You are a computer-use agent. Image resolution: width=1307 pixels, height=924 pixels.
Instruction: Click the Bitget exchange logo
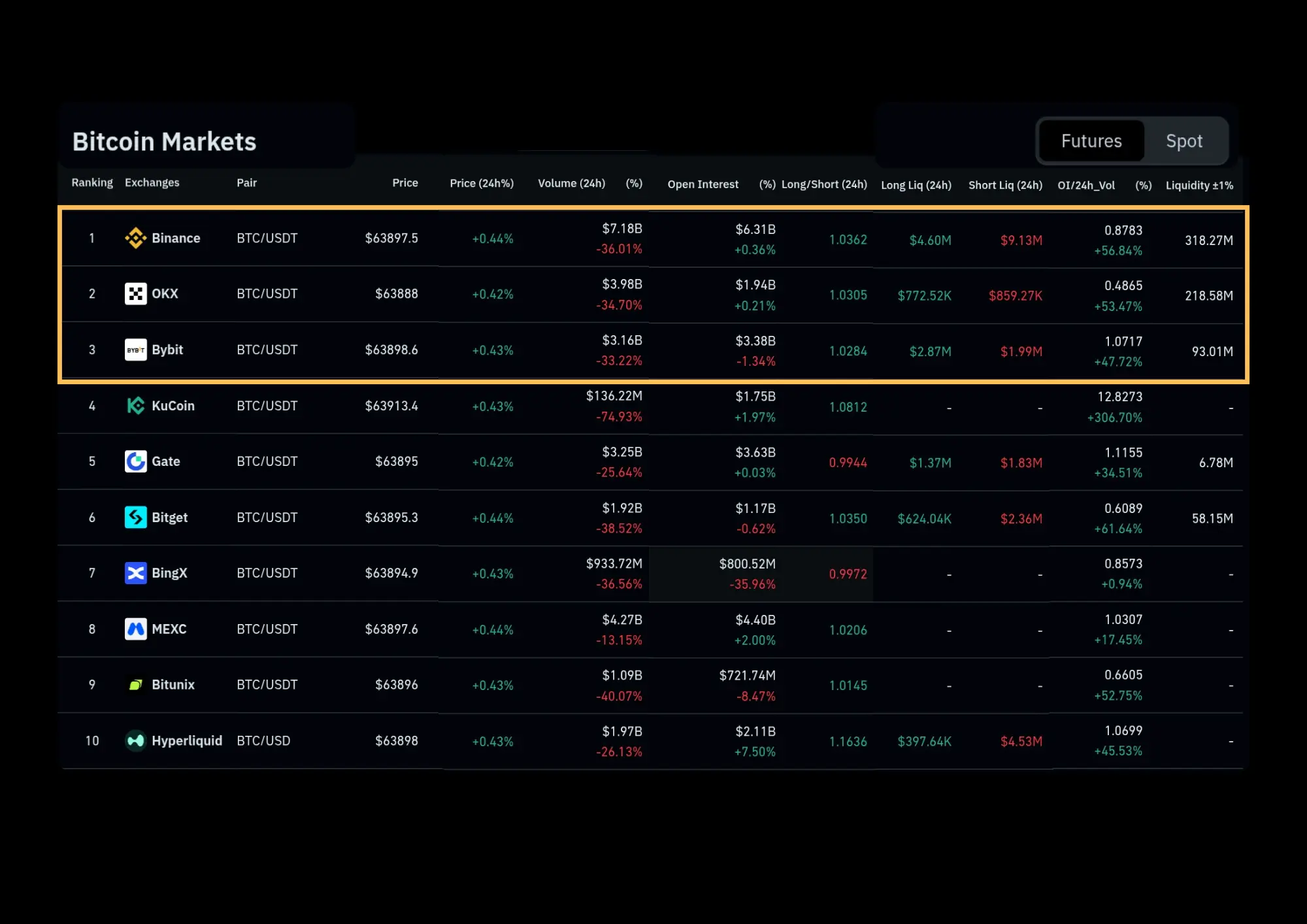(x=135, y=518)
